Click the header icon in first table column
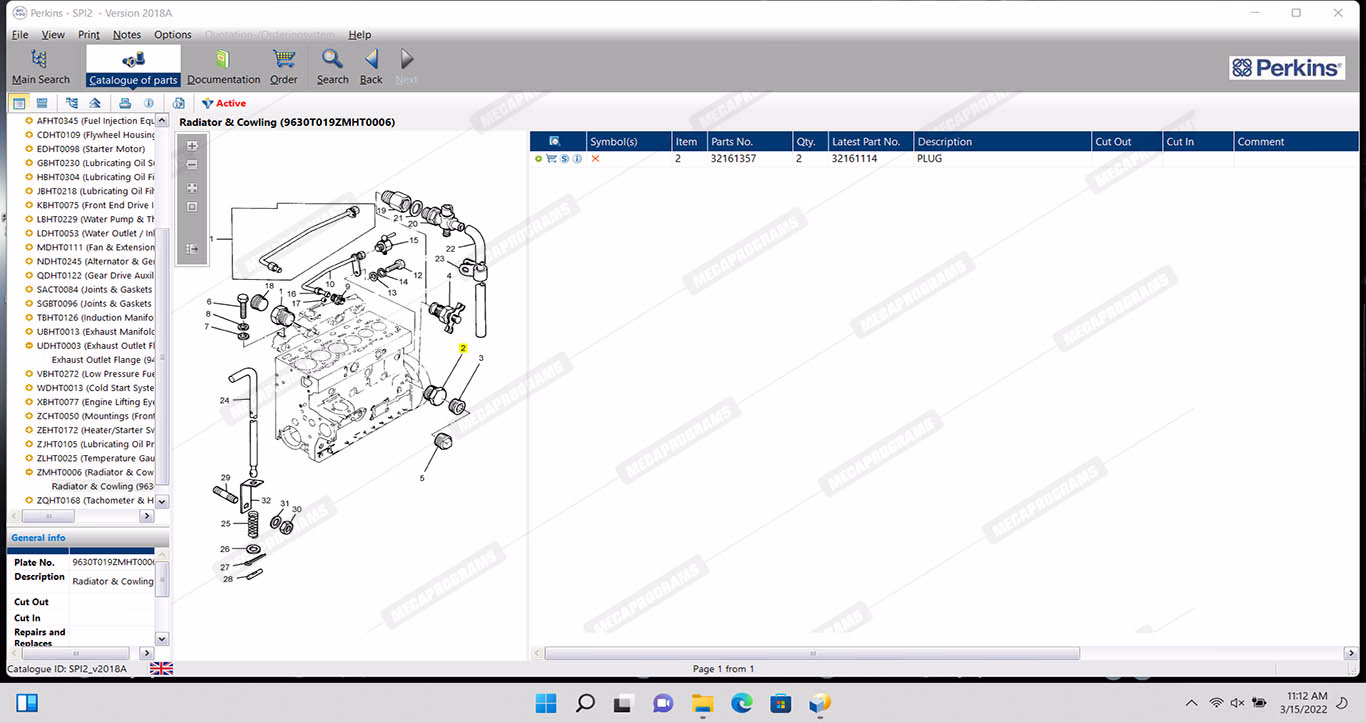 pyautogui.click(x=555, y=142)
